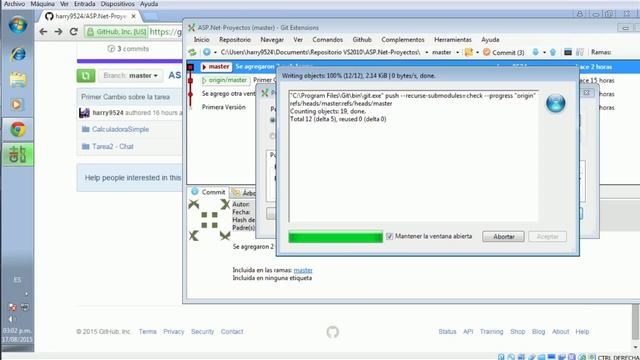Open the Complementos menu
This screenshot has height=360, width=640.
403,40
